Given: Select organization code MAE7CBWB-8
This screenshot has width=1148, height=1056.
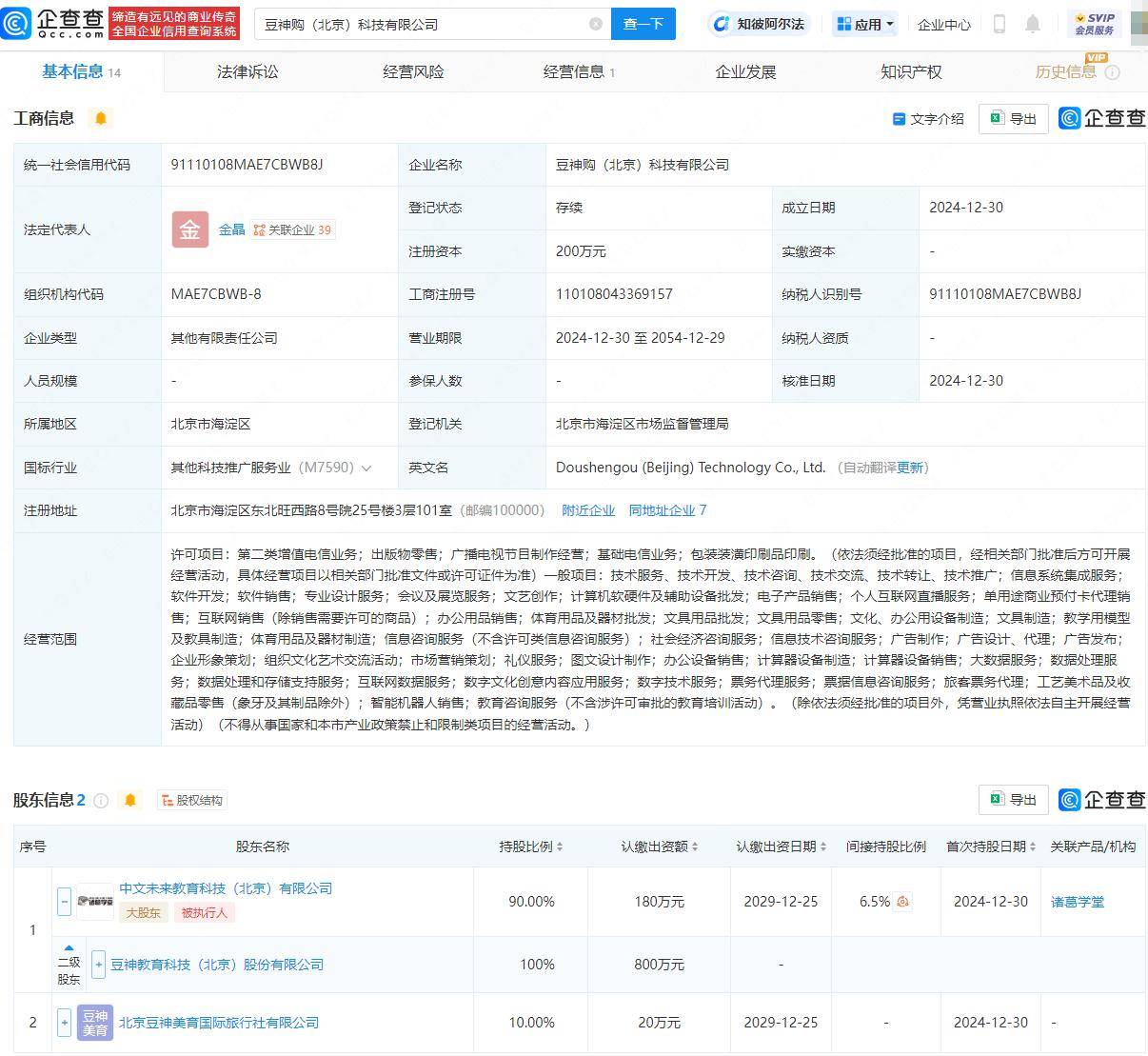Looking at the screenshot, I should pos(216,294).
